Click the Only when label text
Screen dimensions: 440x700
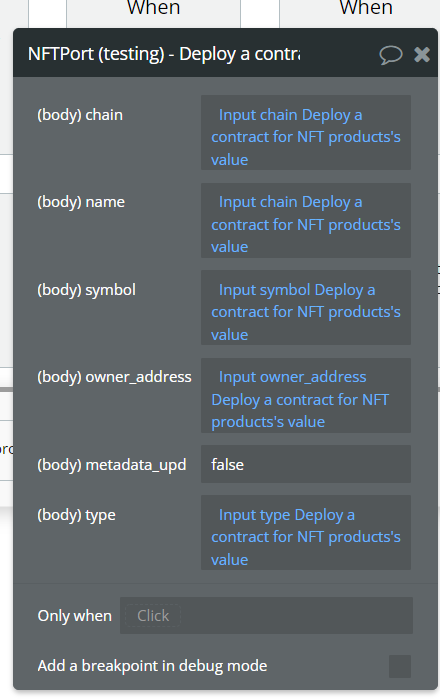tap(75, 616)
